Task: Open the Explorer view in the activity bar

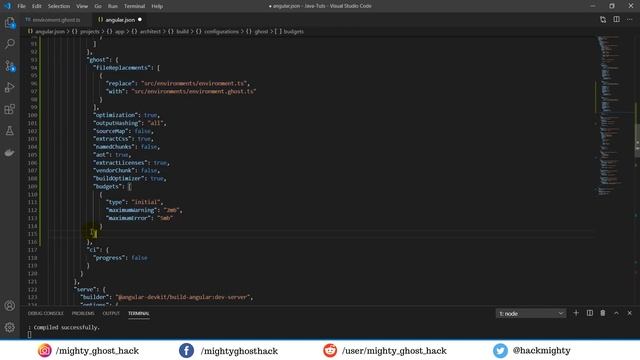Action: tap(10, 22)
